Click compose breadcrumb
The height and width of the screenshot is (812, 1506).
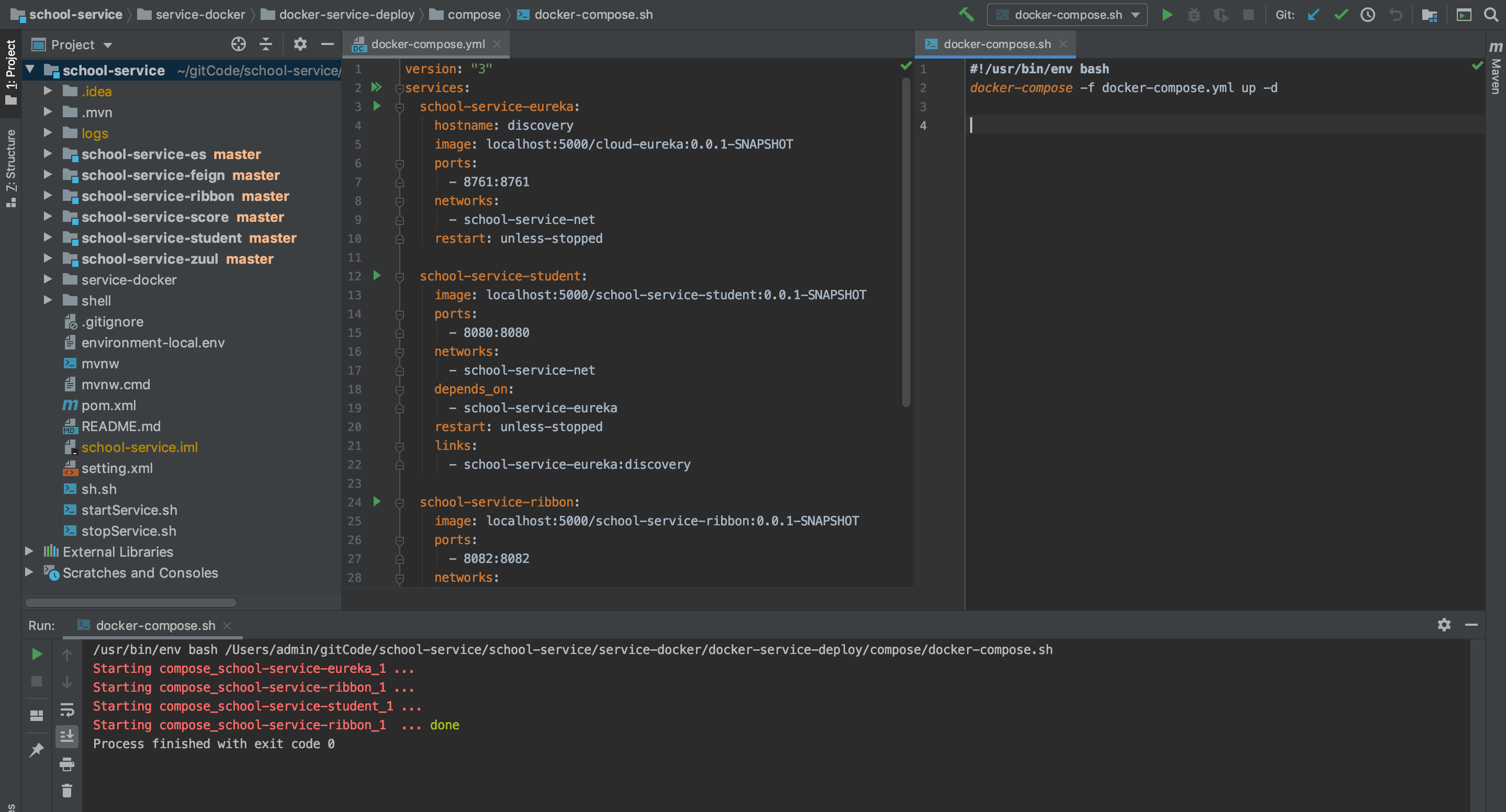coord(466,15)
